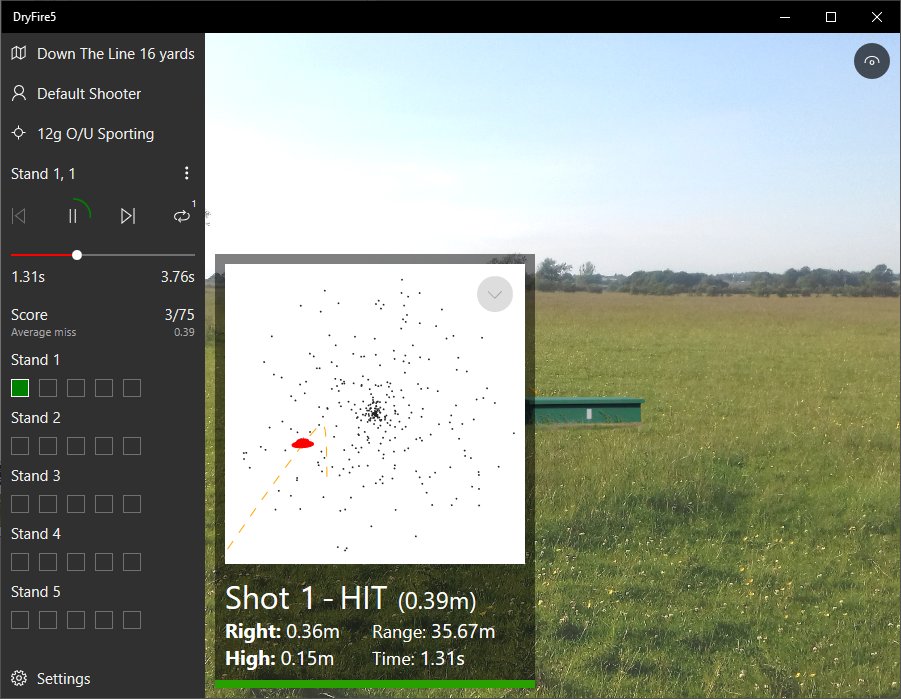Click the Default Shooter profile entry

89,94
